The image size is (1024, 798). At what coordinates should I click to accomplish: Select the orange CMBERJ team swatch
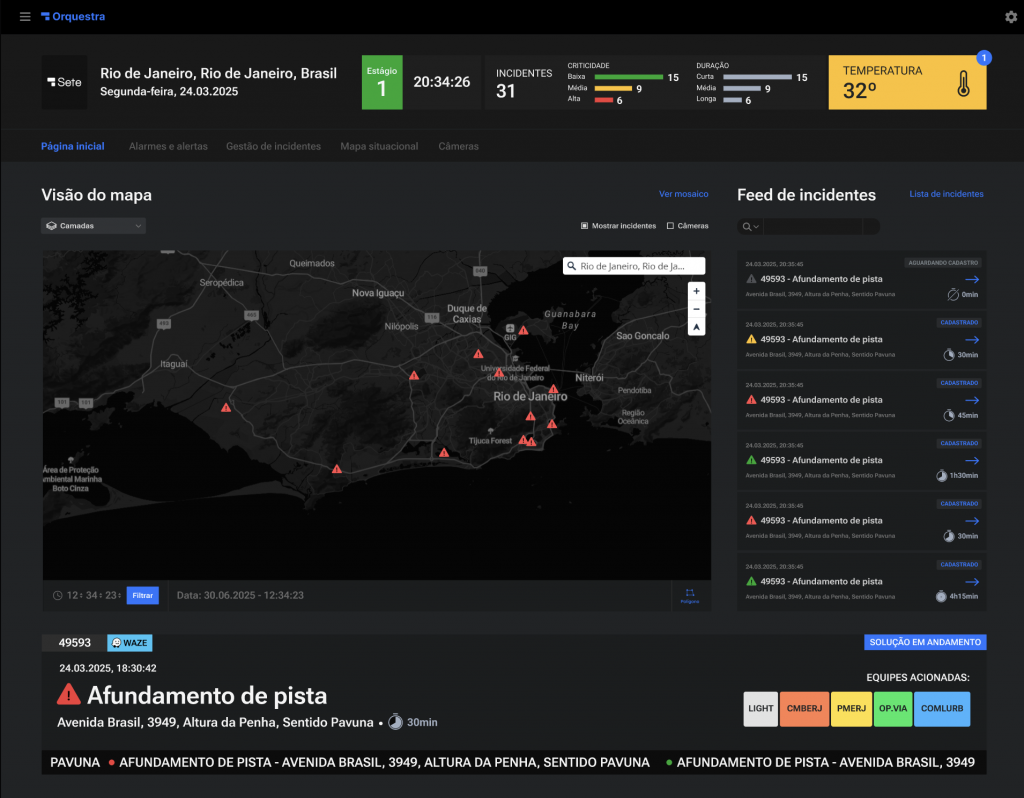(x=803, y=709)
